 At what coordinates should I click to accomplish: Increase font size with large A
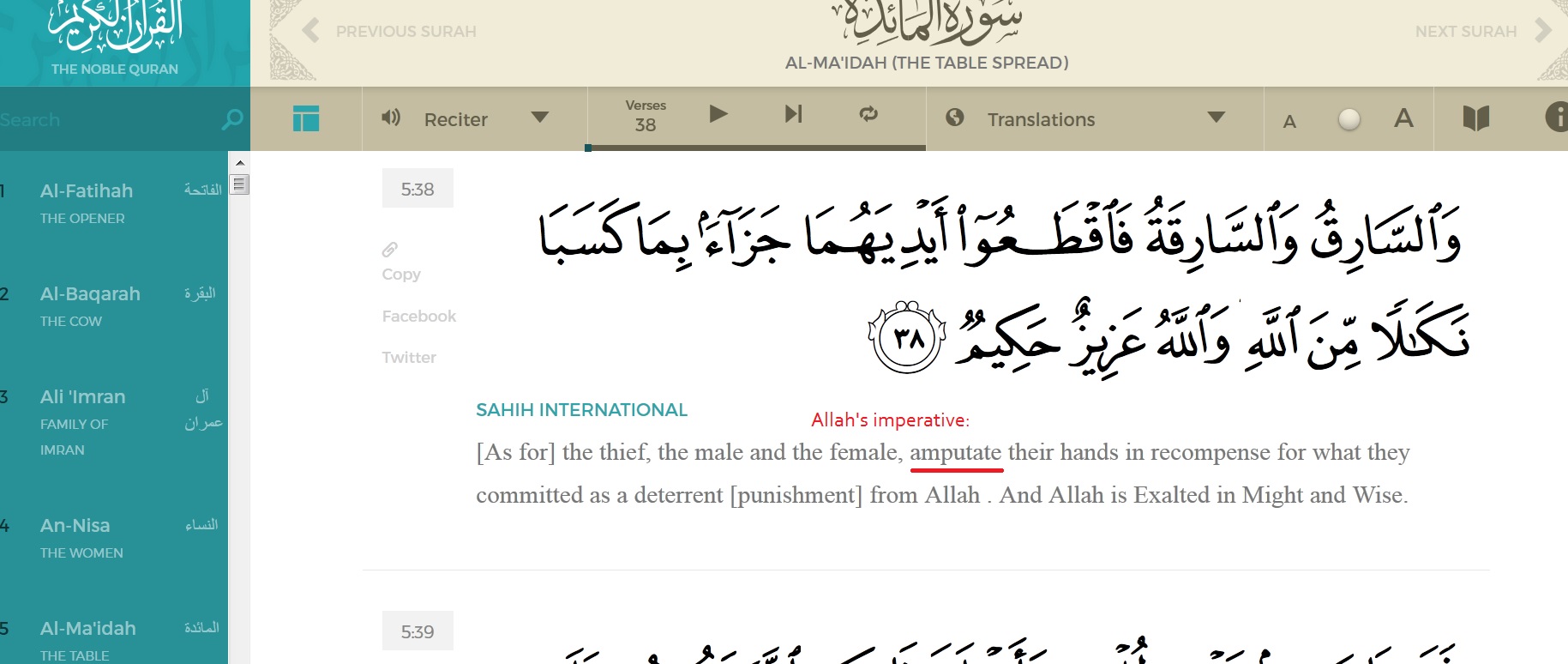pyautogui.click(x=1403, y=118)
